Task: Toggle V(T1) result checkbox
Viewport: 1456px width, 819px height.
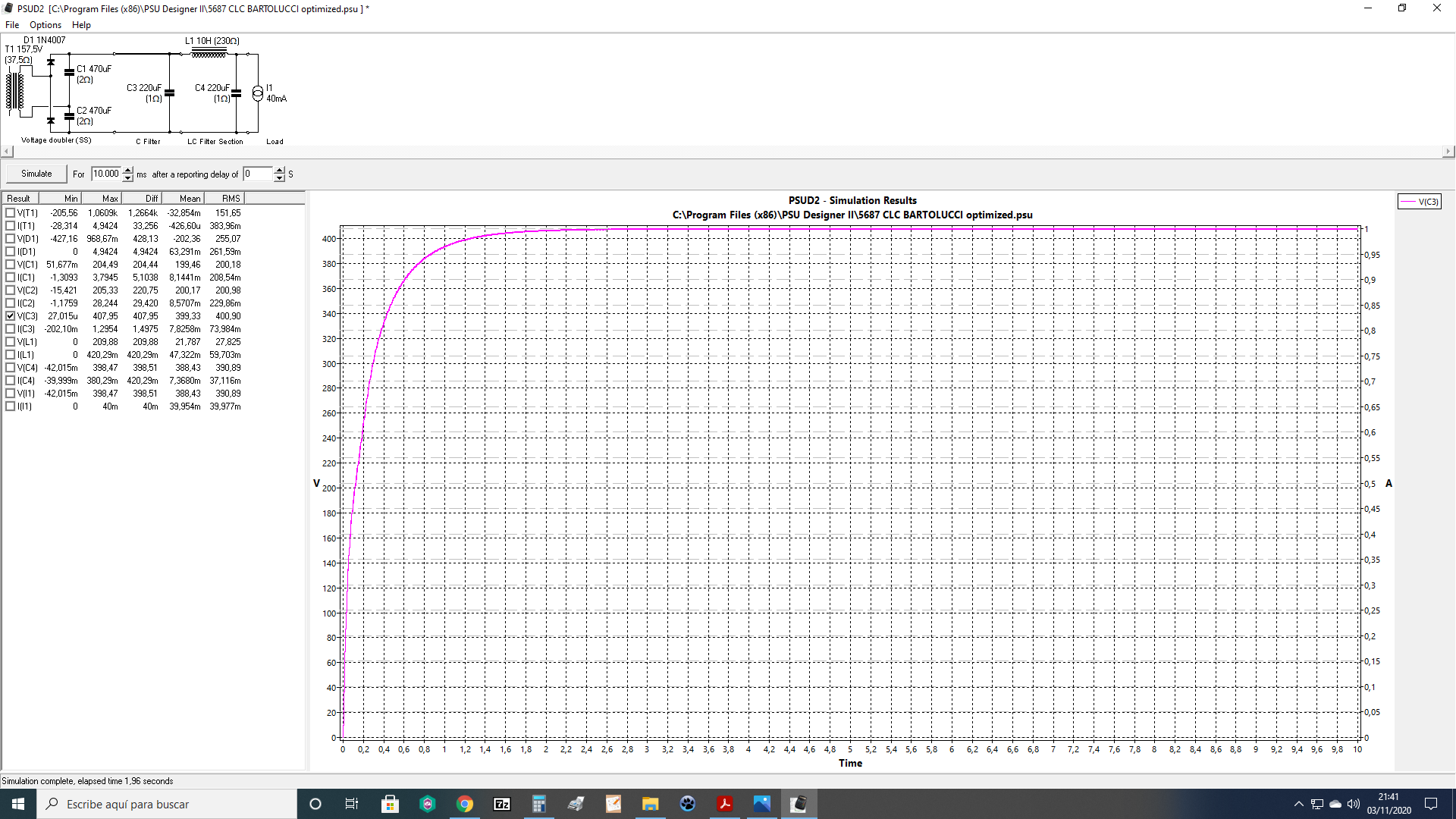Action: tap(11, 213)
